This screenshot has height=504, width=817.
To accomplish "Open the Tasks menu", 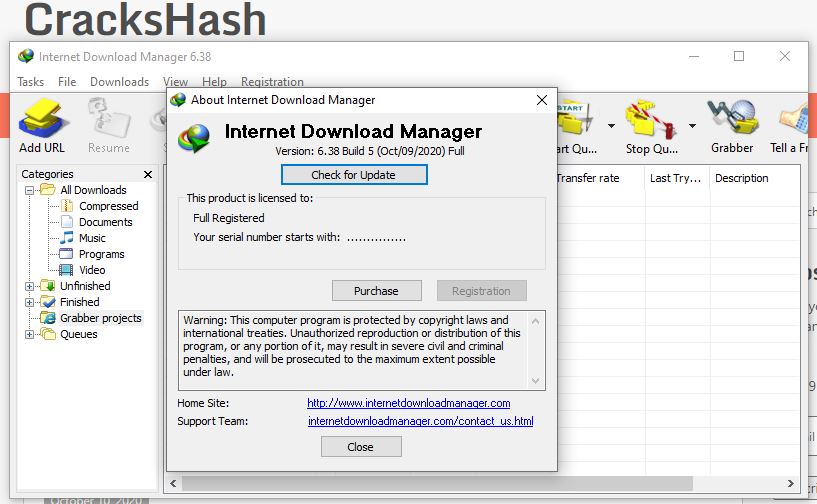I will coord(31,82).
